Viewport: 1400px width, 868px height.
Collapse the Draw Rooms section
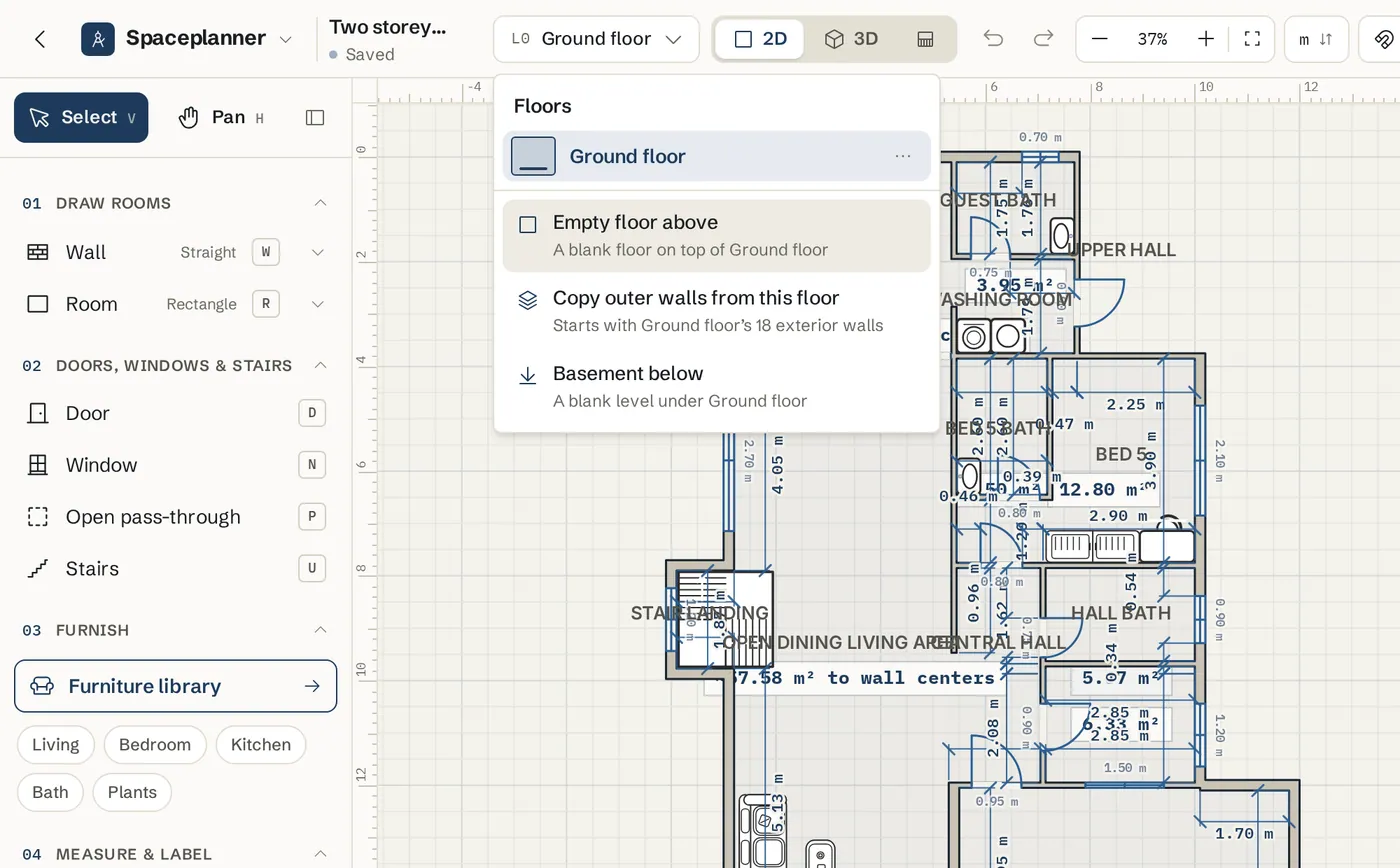(x=320, y=203)
